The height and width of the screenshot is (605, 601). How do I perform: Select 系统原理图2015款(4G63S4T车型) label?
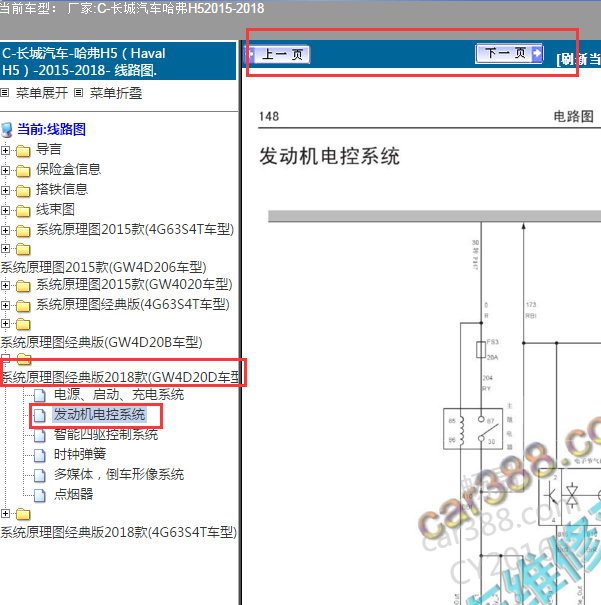coord(135,230)
